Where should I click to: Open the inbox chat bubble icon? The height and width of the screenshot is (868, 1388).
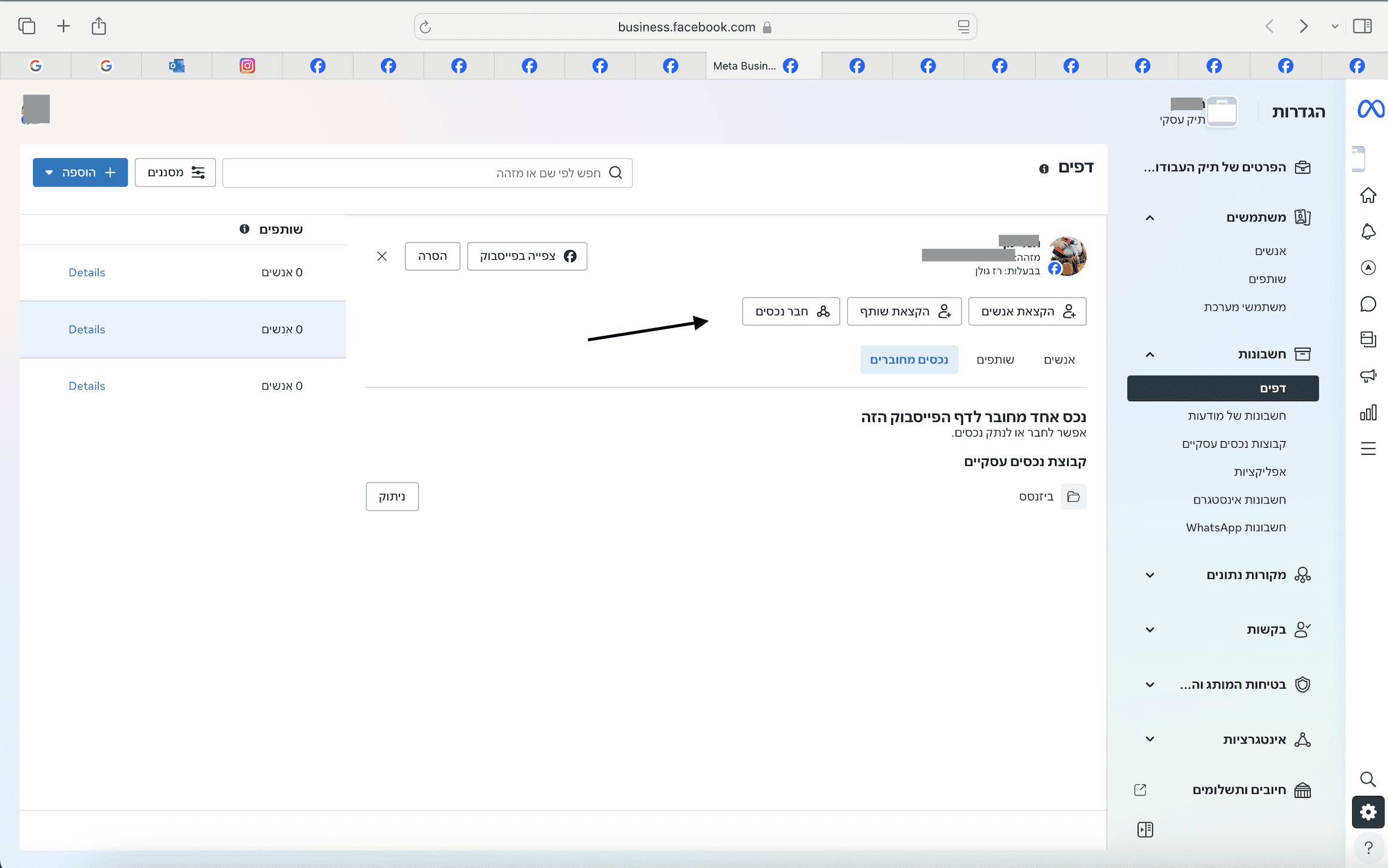(x=1368, y=304)
